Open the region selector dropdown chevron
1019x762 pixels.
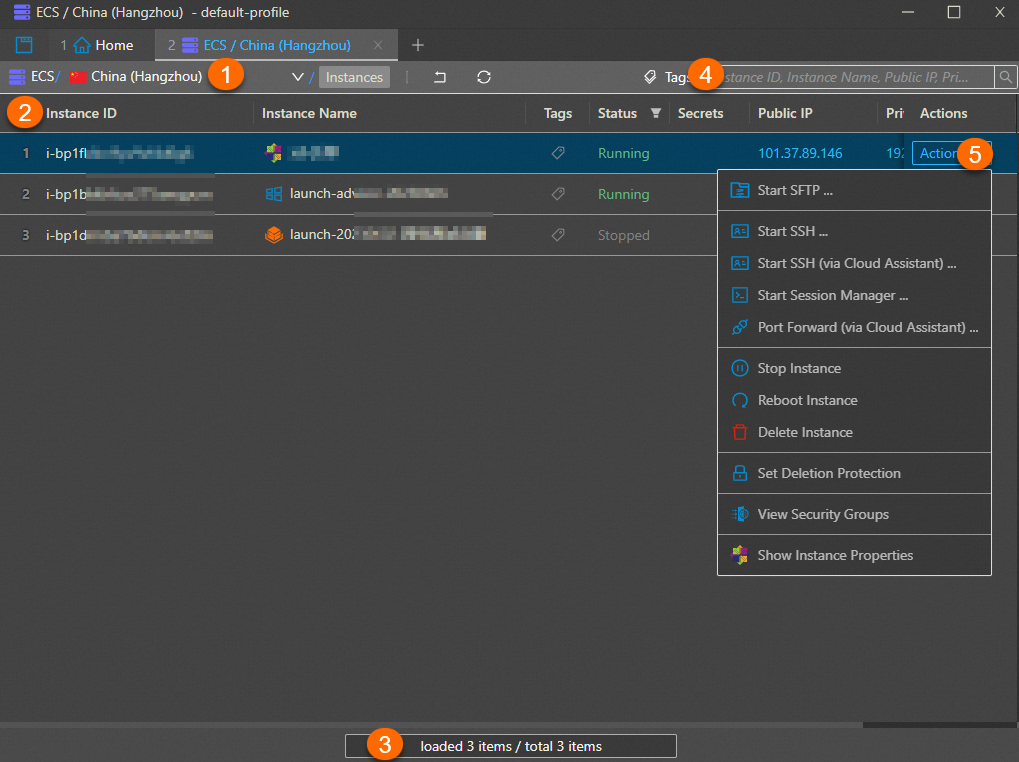pyautogui.click(x=296, y=76)
